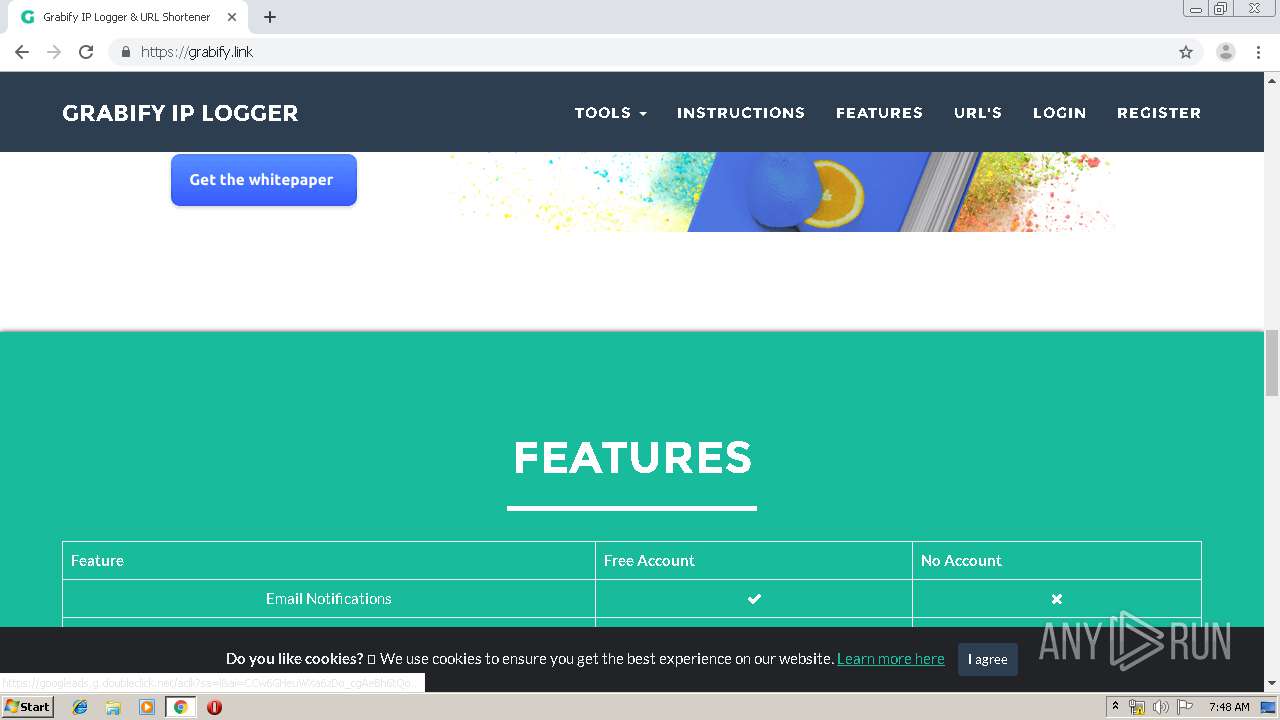Open the URL'S nav item
This screenshot has width=1280, height=720.
click(978, 113)
